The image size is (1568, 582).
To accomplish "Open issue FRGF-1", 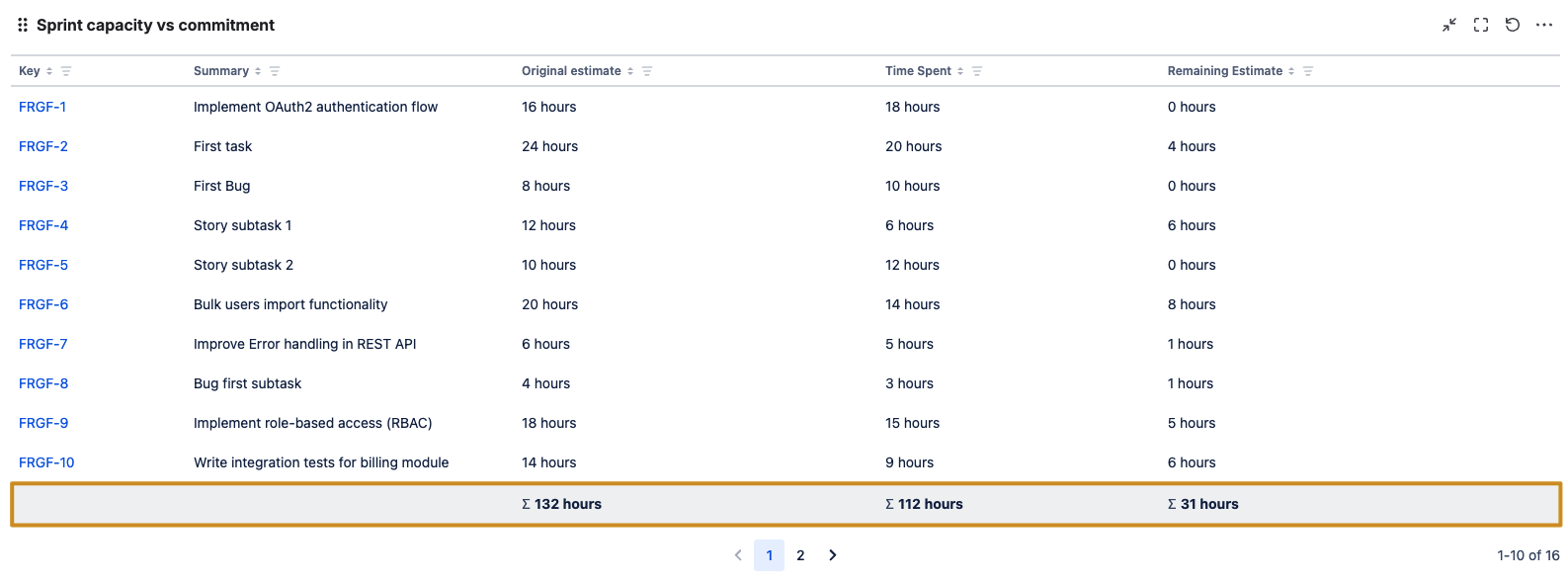I will (x=42, y=107).
